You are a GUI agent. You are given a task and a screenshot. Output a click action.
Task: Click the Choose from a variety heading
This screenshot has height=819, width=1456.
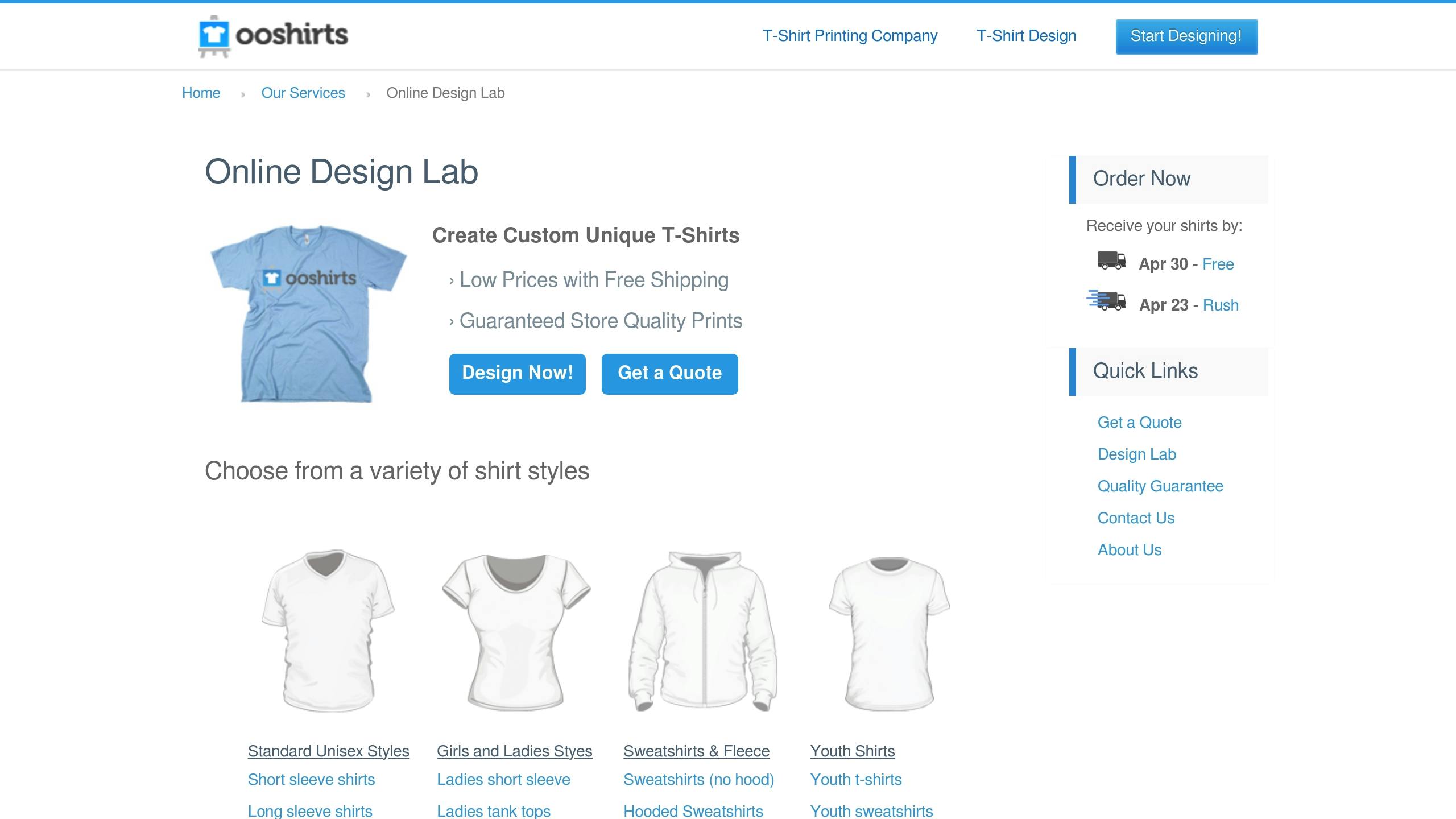pyautogui.click(x=397, y=471)
